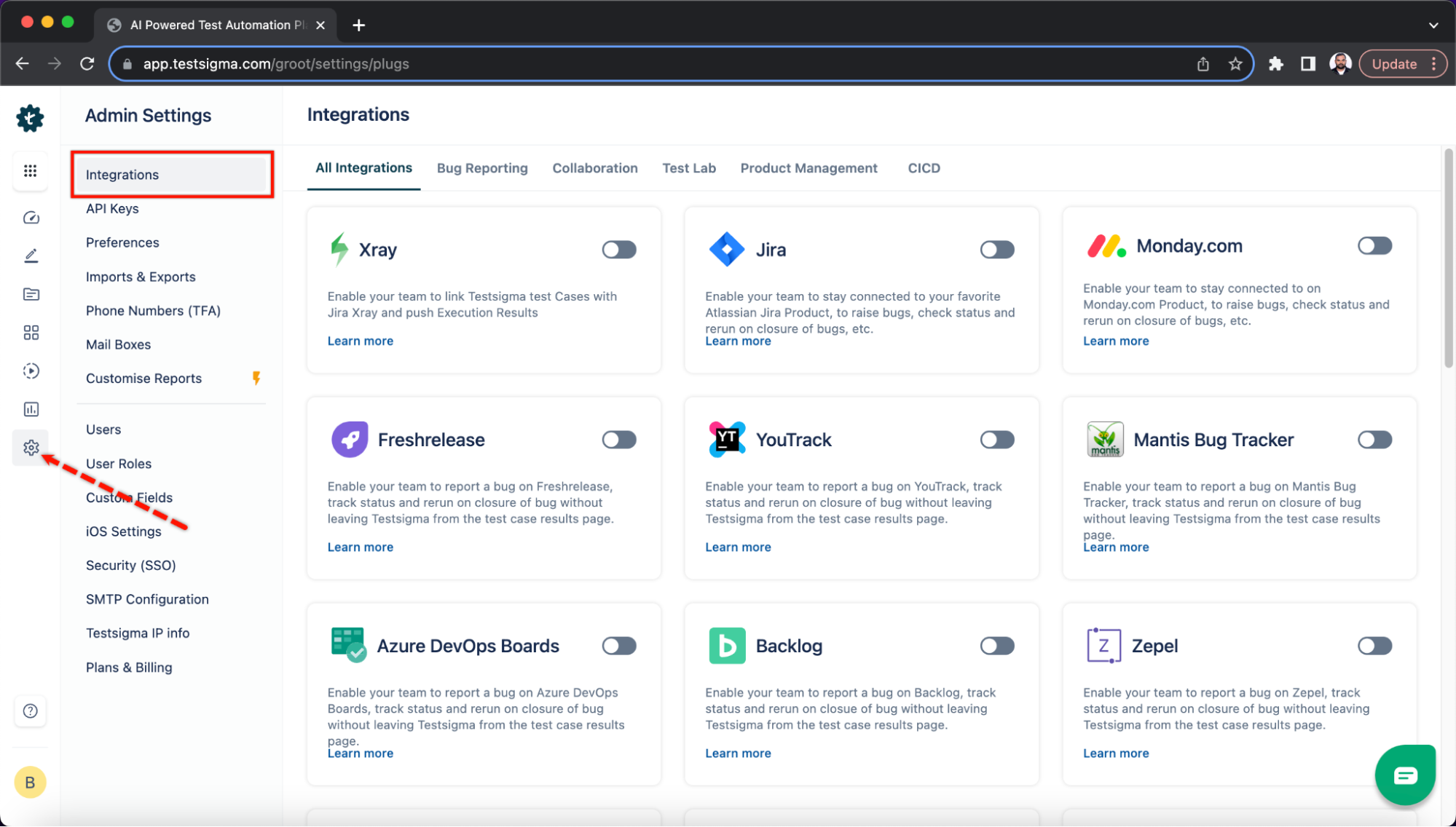Click Learn more under Xray
The width and height of the screenshot is (1456, 827).
(360, 341)
